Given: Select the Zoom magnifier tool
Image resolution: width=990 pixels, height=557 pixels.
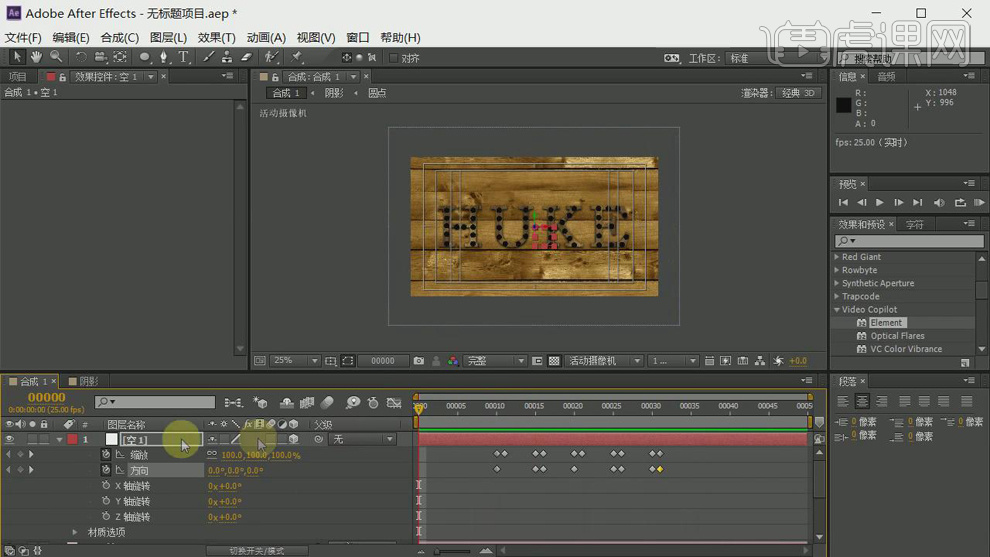Looking at the screenshot, I should click(56, 57).
